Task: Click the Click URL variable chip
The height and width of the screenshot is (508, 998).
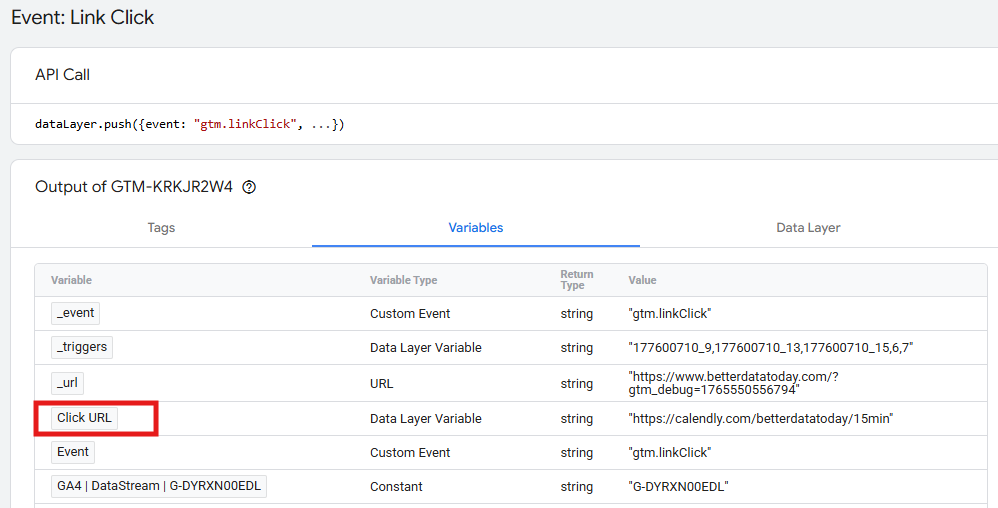Action: pyautogui.click(x=84, y=418)
